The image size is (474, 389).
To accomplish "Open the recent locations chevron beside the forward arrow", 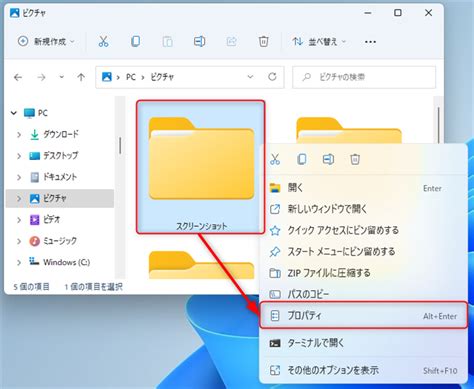I will [61, 77].
